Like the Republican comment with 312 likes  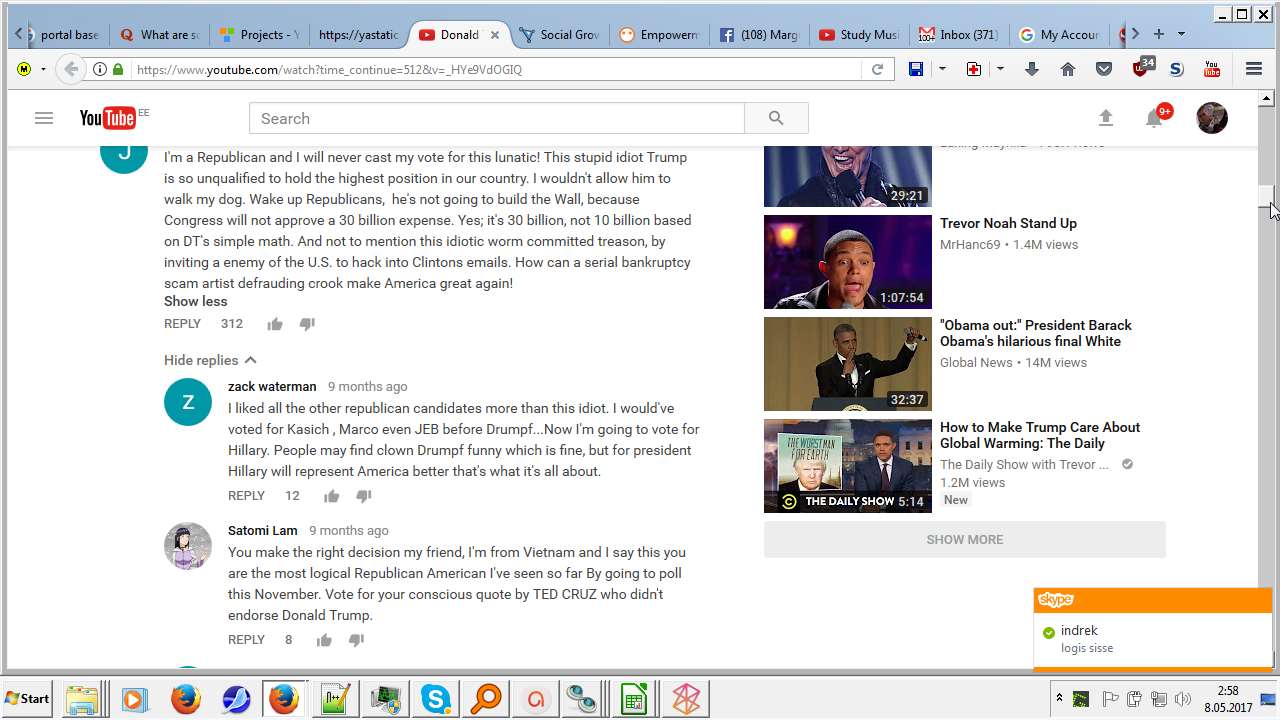tap(275, 324)
